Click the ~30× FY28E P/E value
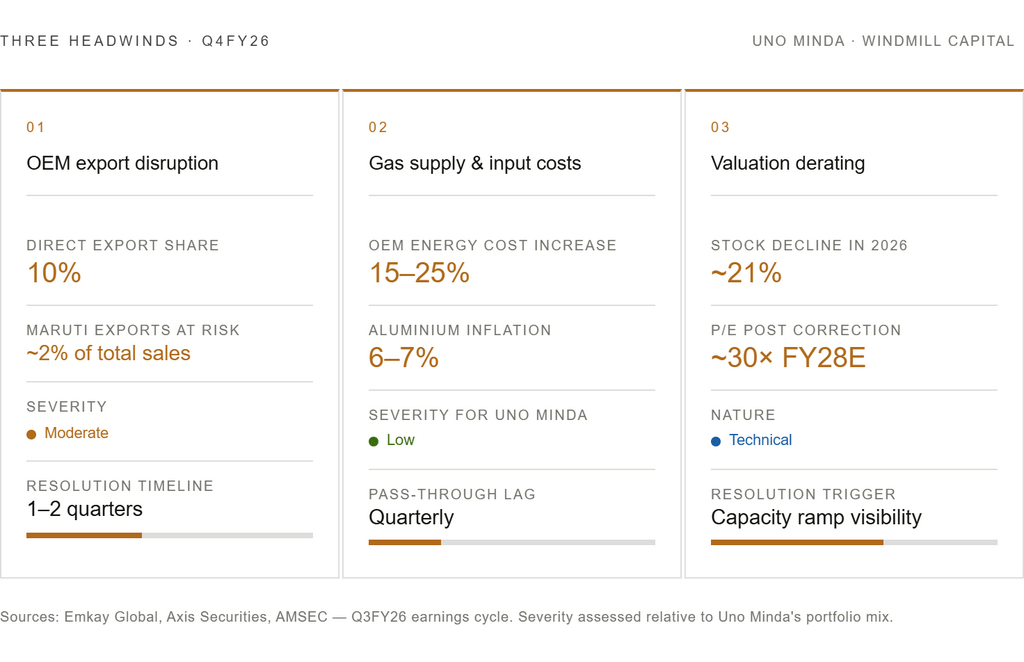 [x=788, y=358]
